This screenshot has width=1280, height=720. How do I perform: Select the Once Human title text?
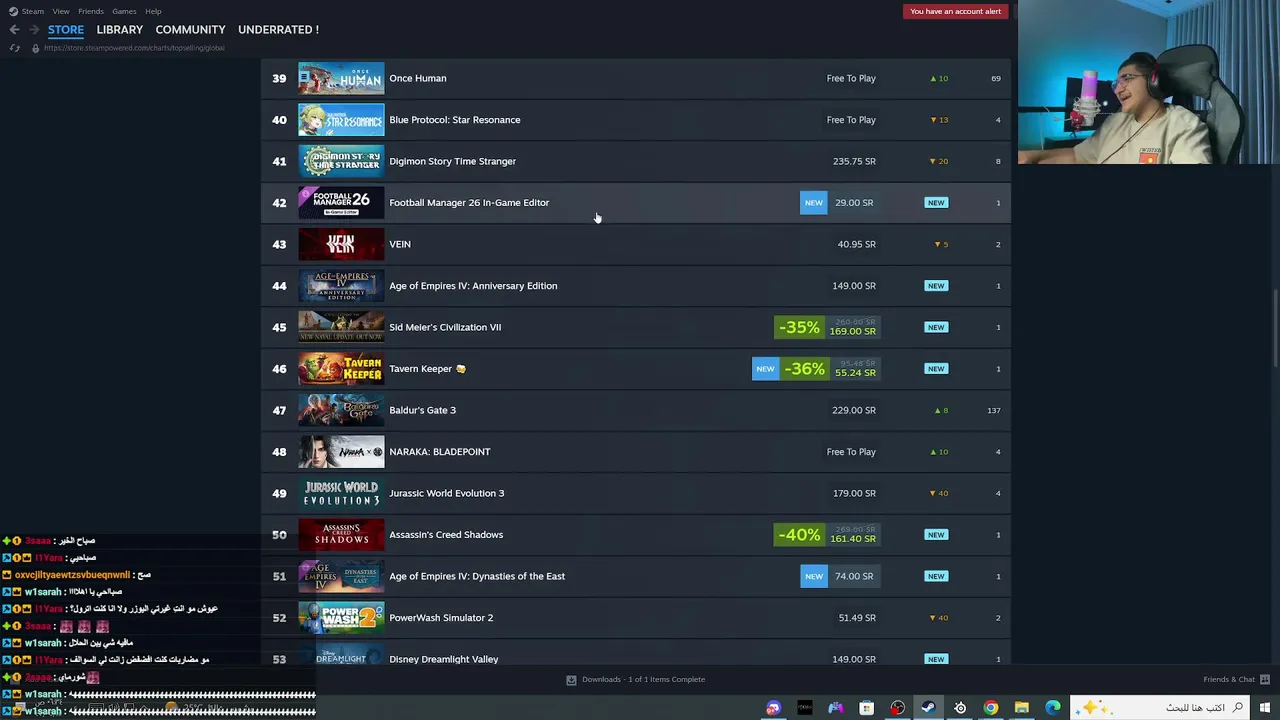pyautogui.click(x=418, y=78)
